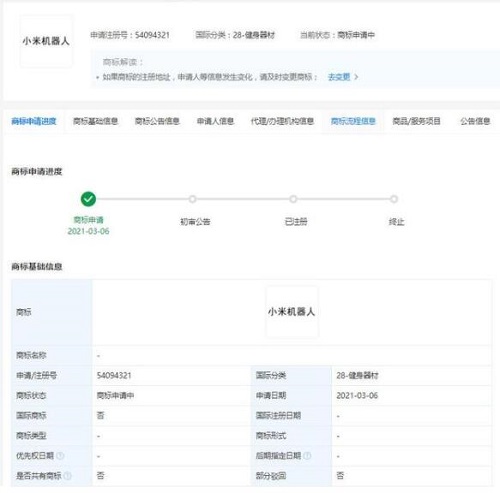
Task: Select the 公告信息 tab
Action: pos(475,121)
